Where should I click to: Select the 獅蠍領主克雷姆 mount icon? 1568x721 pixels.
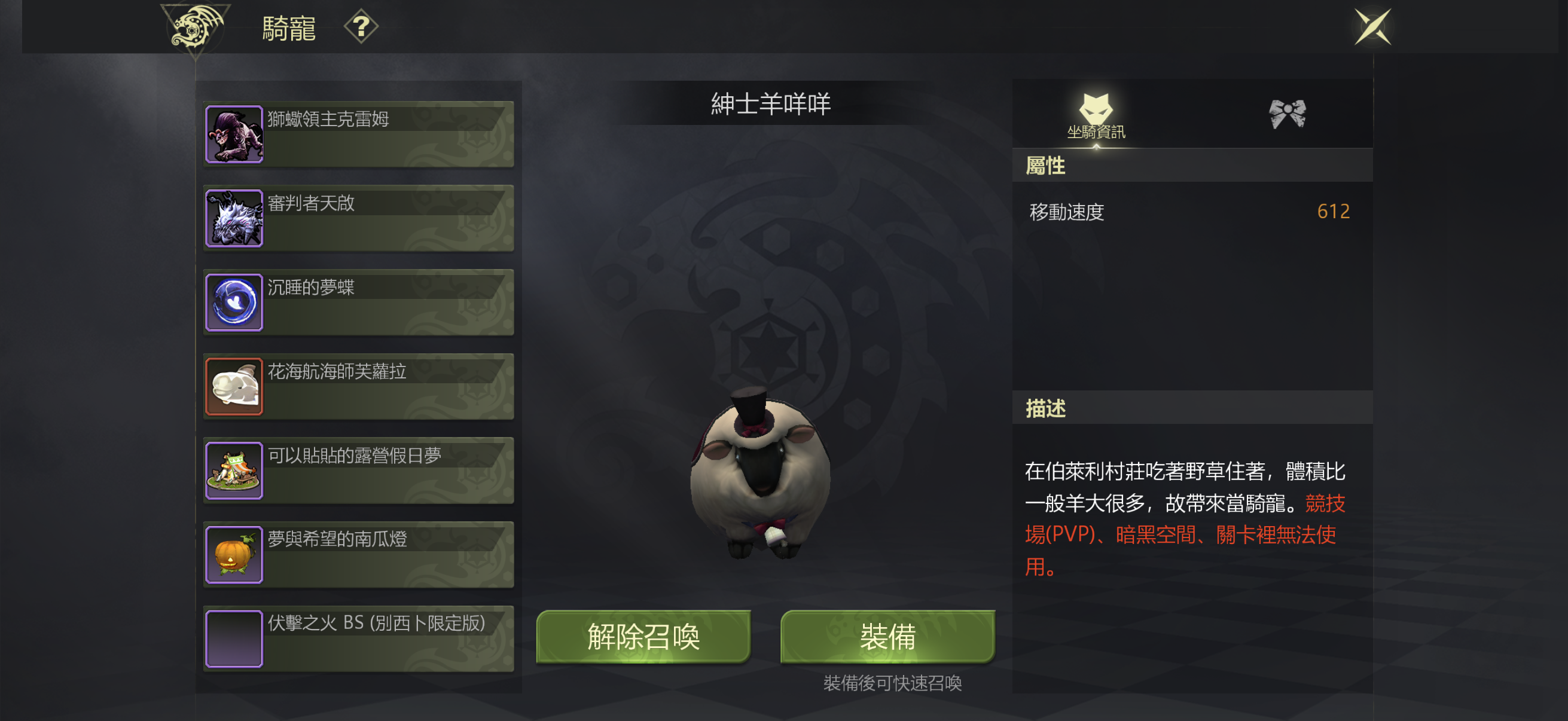pyautogui.click(x=234, y=135)
